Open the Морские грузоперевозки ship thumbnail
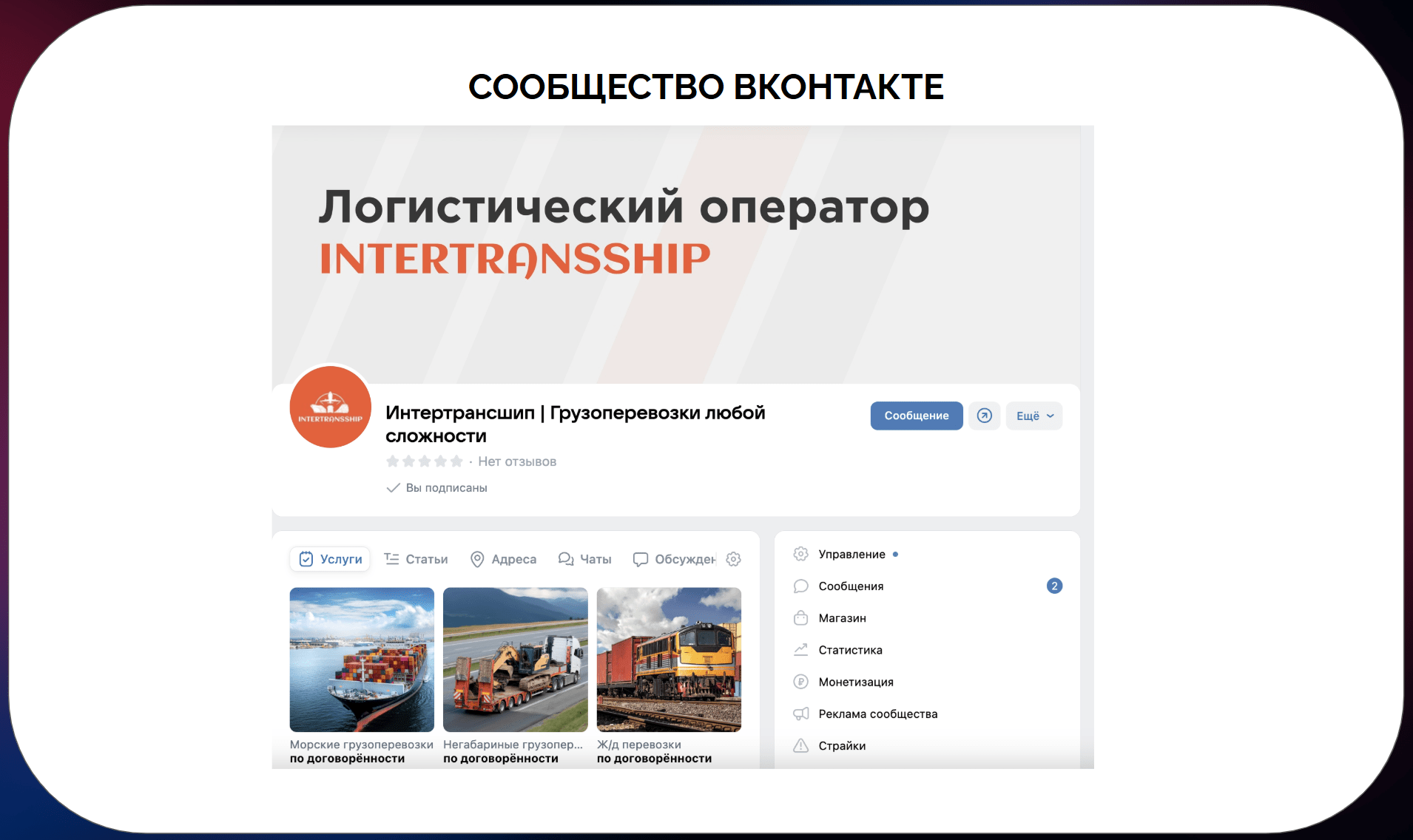 pos(362,660)
